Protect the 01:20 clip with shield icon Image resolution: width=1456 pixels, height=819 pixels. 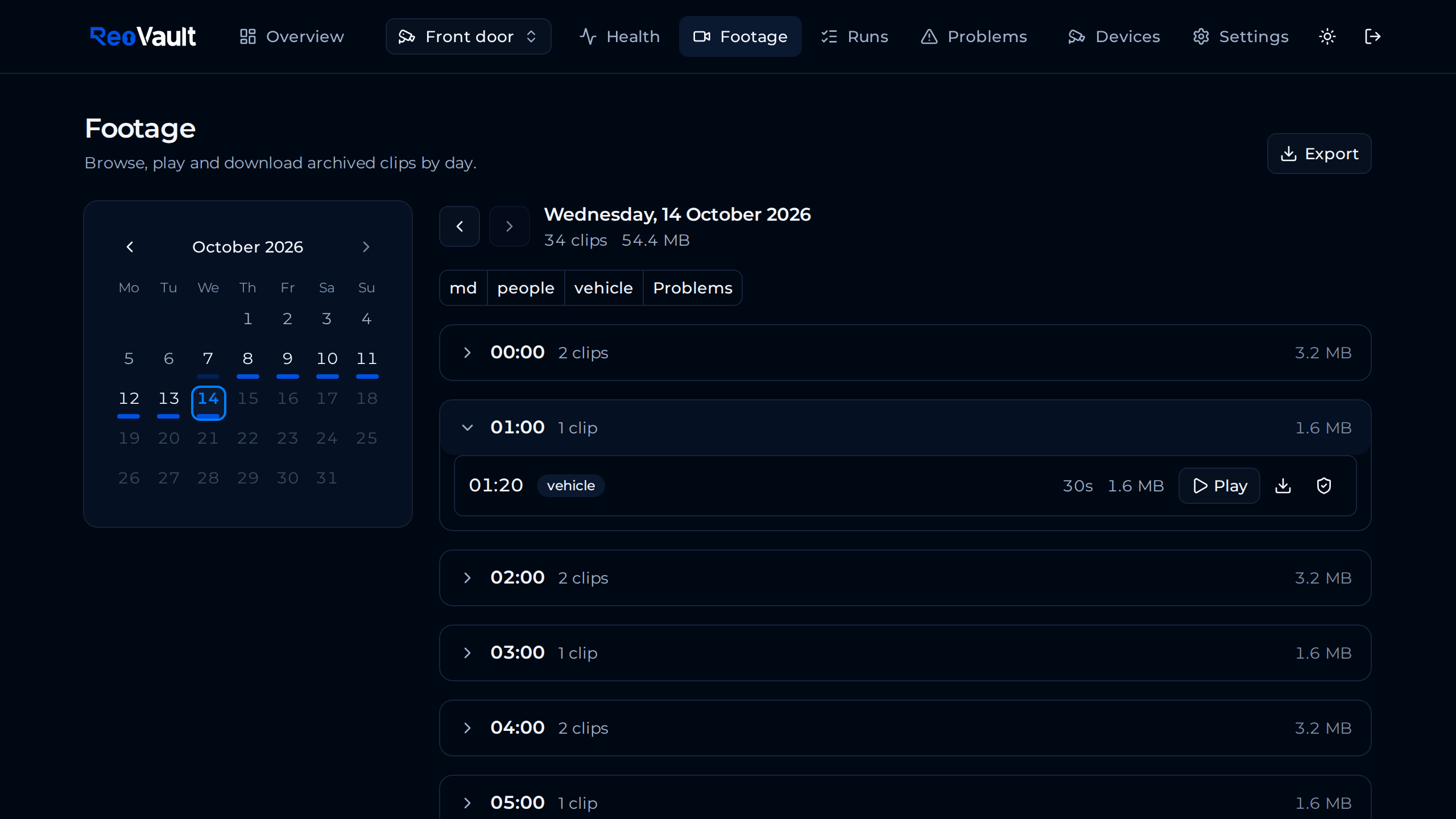(x=1324, y=486)
